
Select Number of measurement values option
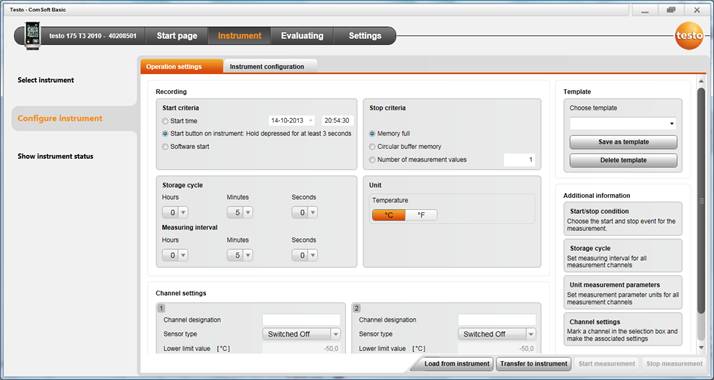tap(372, 160)
